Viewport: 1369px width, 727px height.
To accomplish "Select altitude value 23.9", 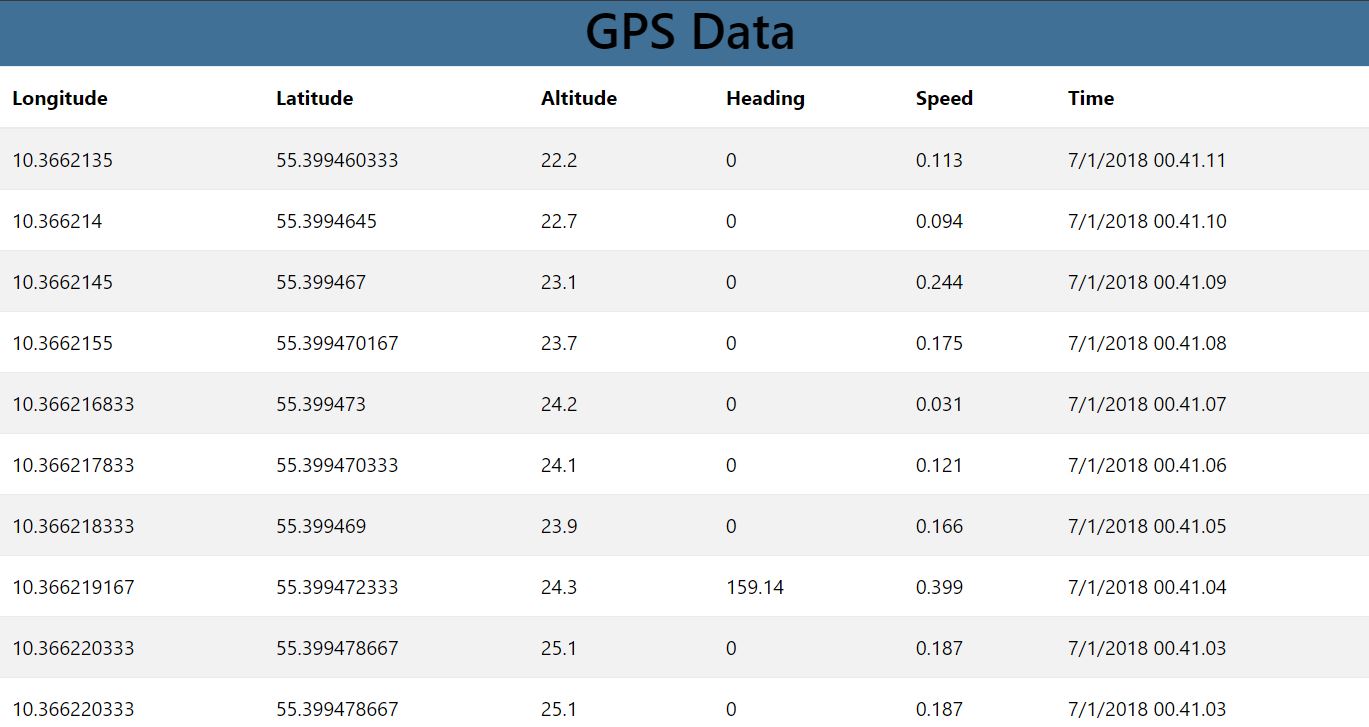I will click(x=559, y=526).
